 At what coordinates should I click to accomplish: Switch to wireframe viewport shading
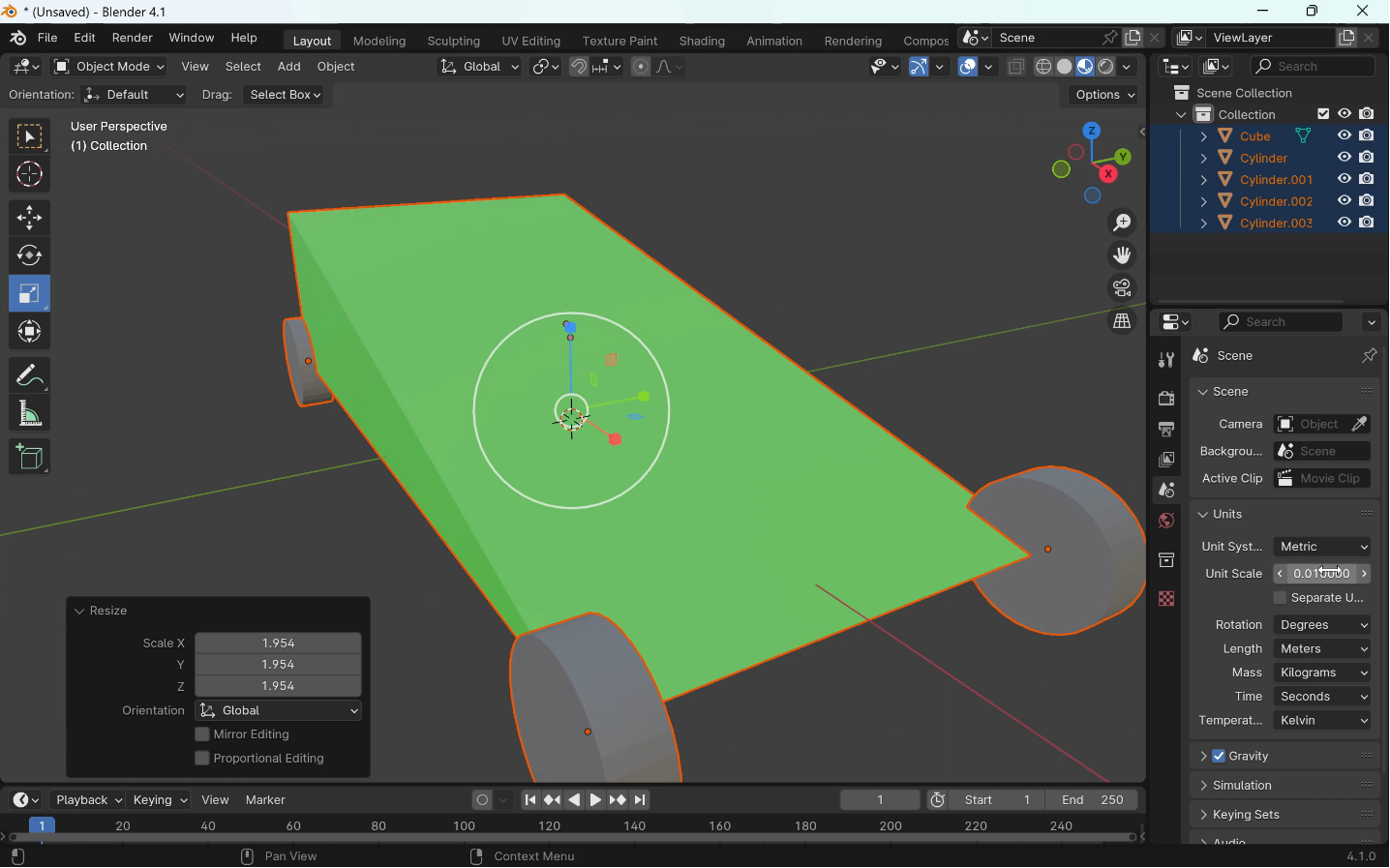coord(1044,67)
